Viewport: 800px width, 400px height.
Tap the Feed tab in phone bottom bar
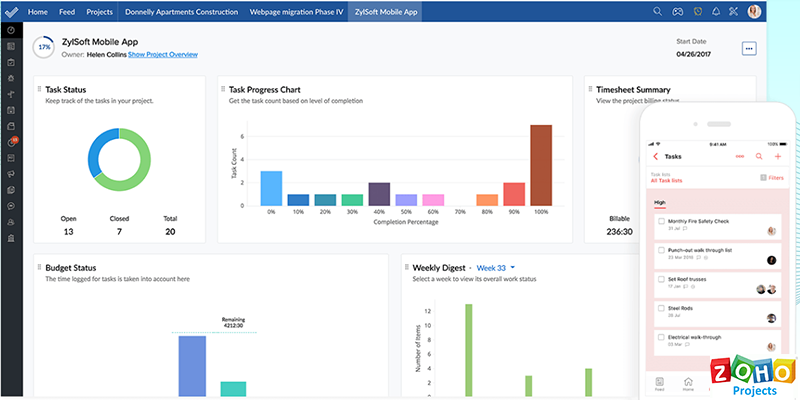click(660, 384)
